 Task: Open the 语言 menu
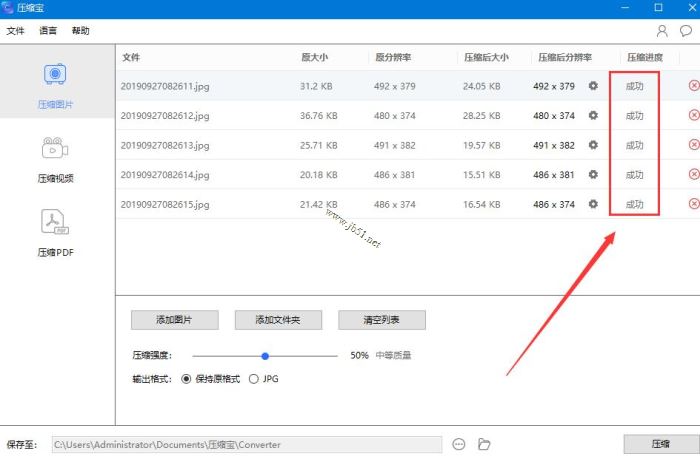coord(48,31)
